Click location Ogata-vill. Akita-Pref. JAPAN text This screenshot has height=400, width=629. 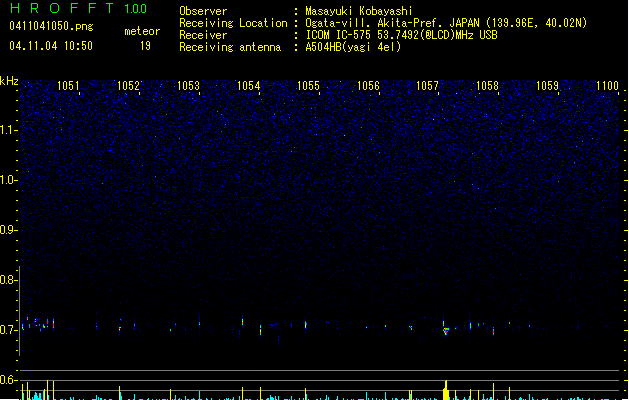(446, 23)
